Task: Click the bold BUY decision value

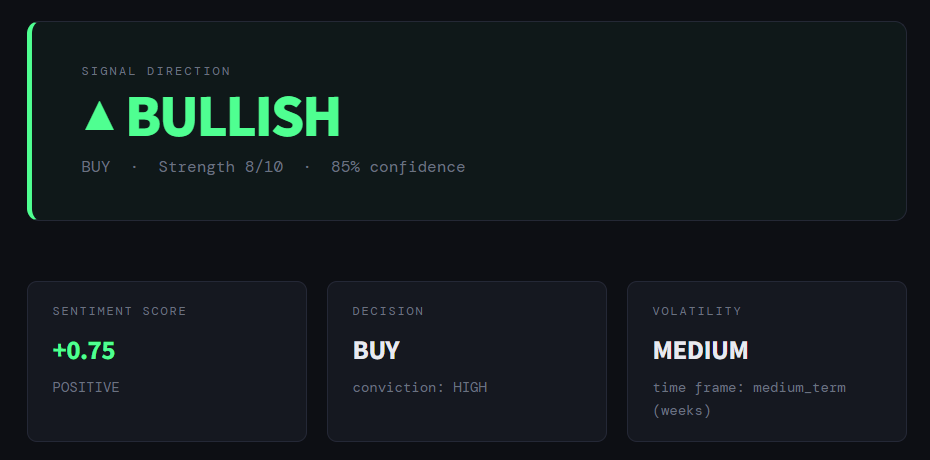Action: (x=376, y=350)
